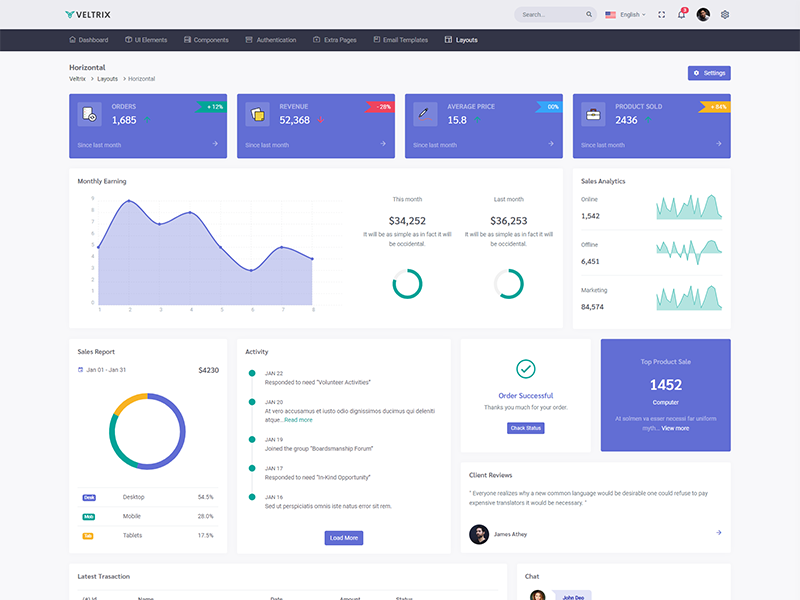Open the notifications bell
The image size is (800, 600).
[x=681, y=15]
